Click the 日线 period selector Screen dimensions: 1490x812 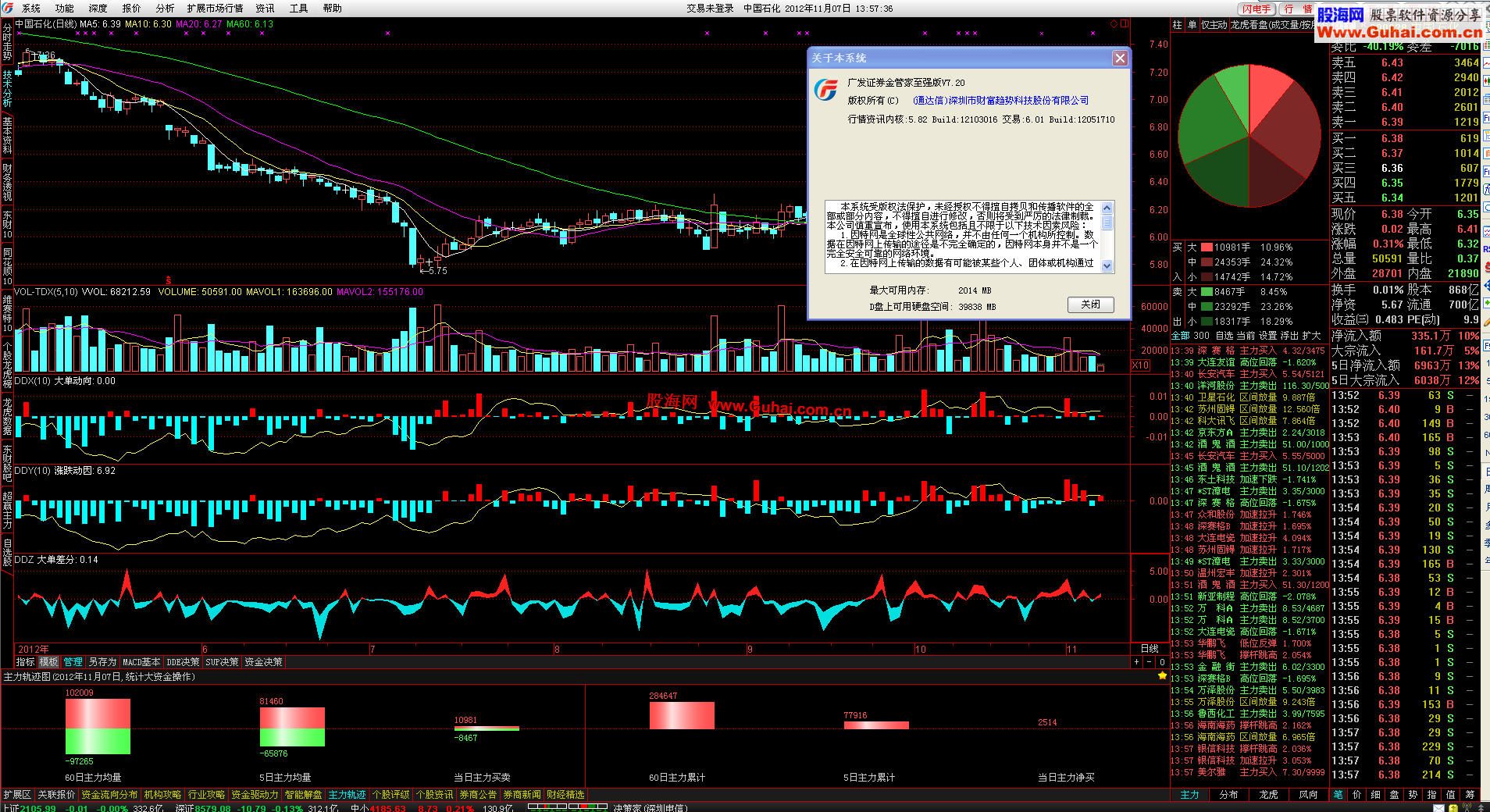[1150, 649]
